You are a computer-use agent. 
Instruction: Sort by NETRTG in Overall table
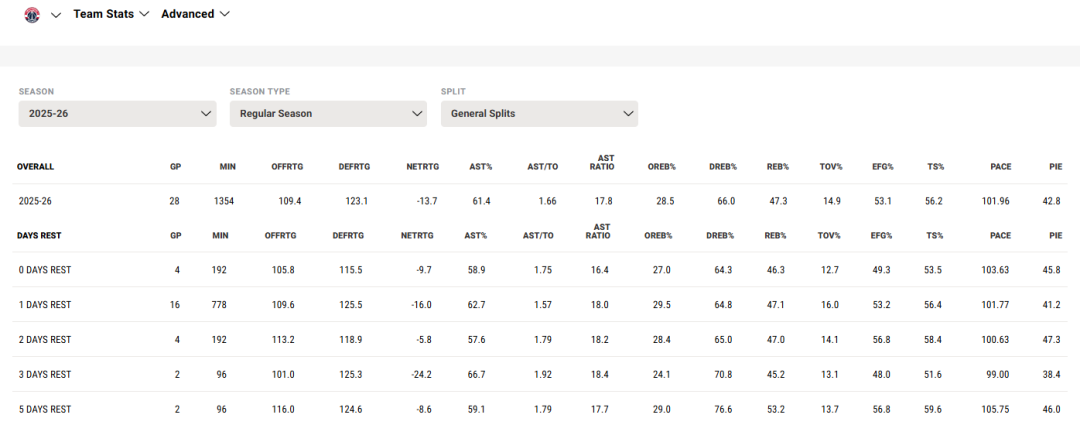click(420, 166)
